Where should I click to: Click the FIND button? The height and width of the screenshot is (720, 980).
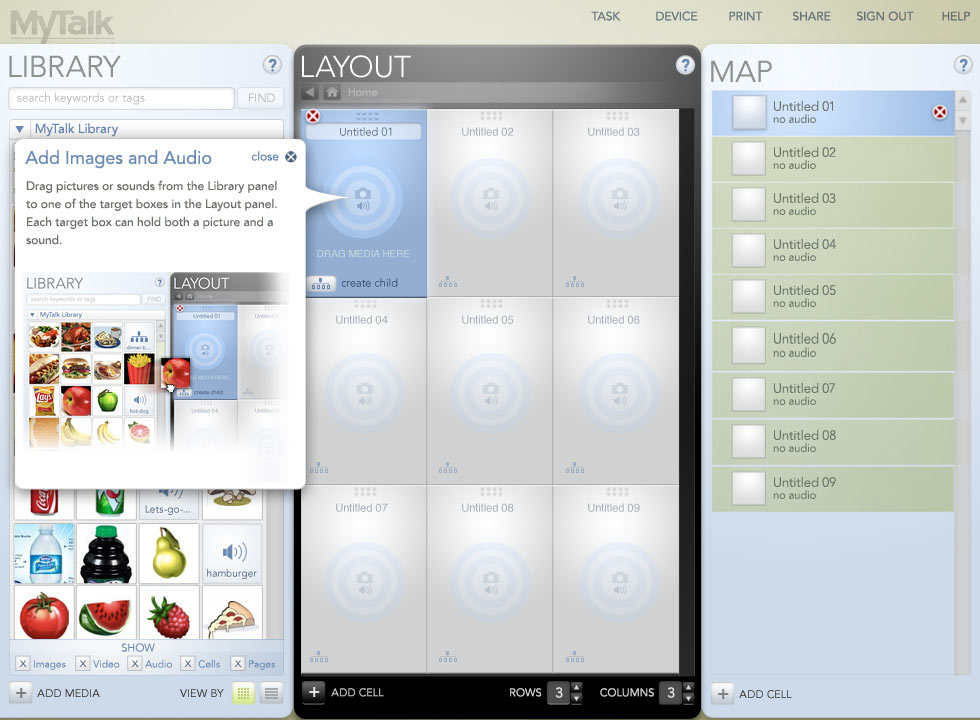tap(261, 98)
